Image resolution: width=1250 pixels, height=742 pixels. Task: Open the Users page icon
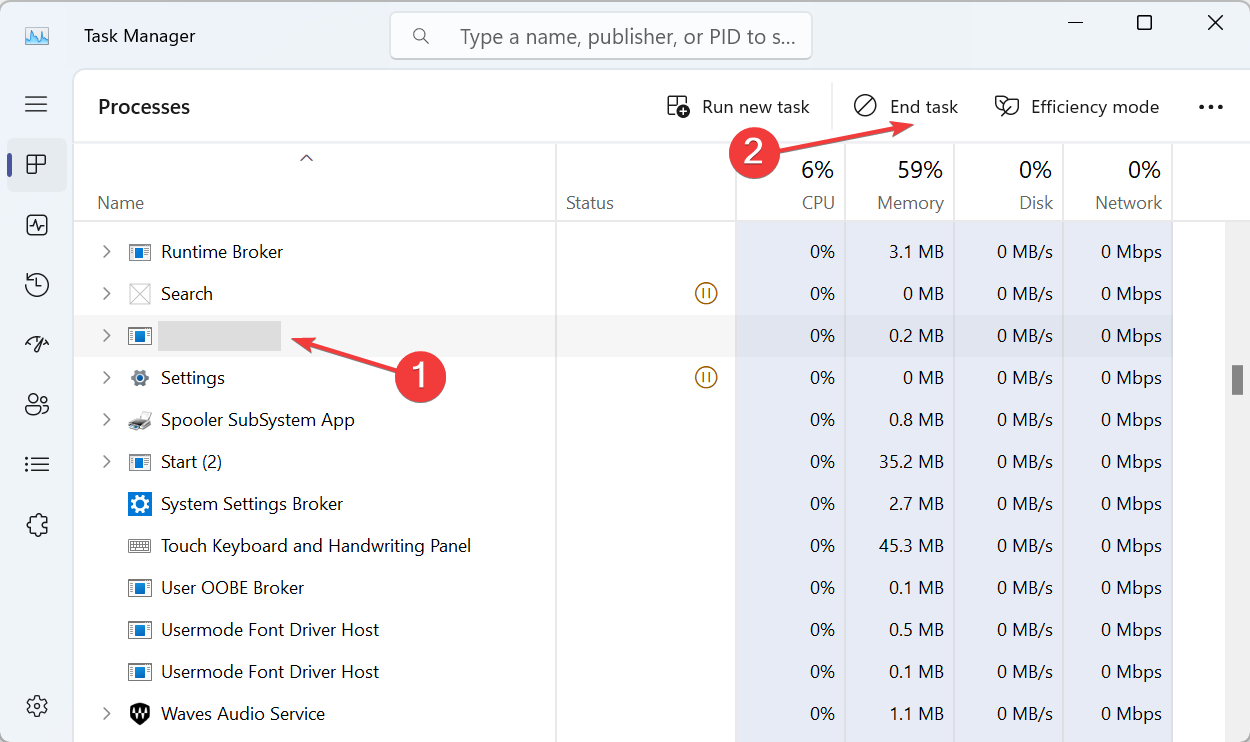point(37,404)
